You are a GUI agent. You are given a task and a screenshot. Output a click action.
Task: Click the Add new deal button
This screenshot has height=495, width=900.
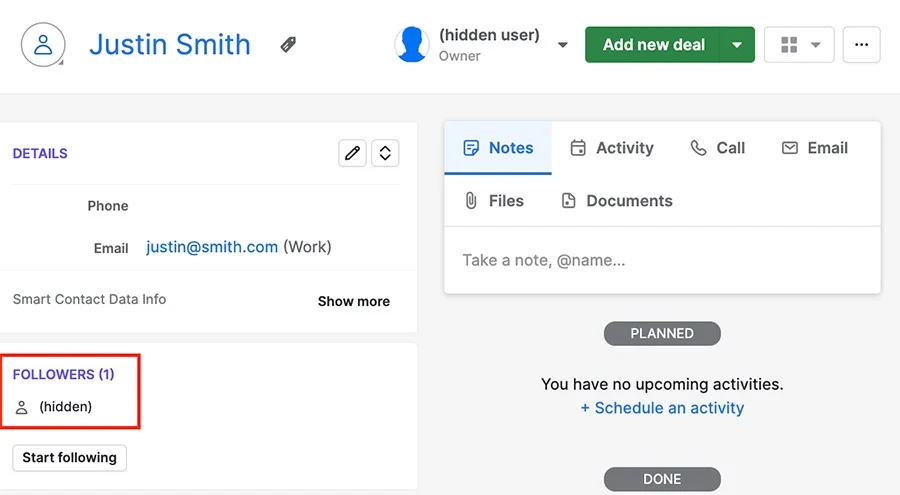pos(653,45)
